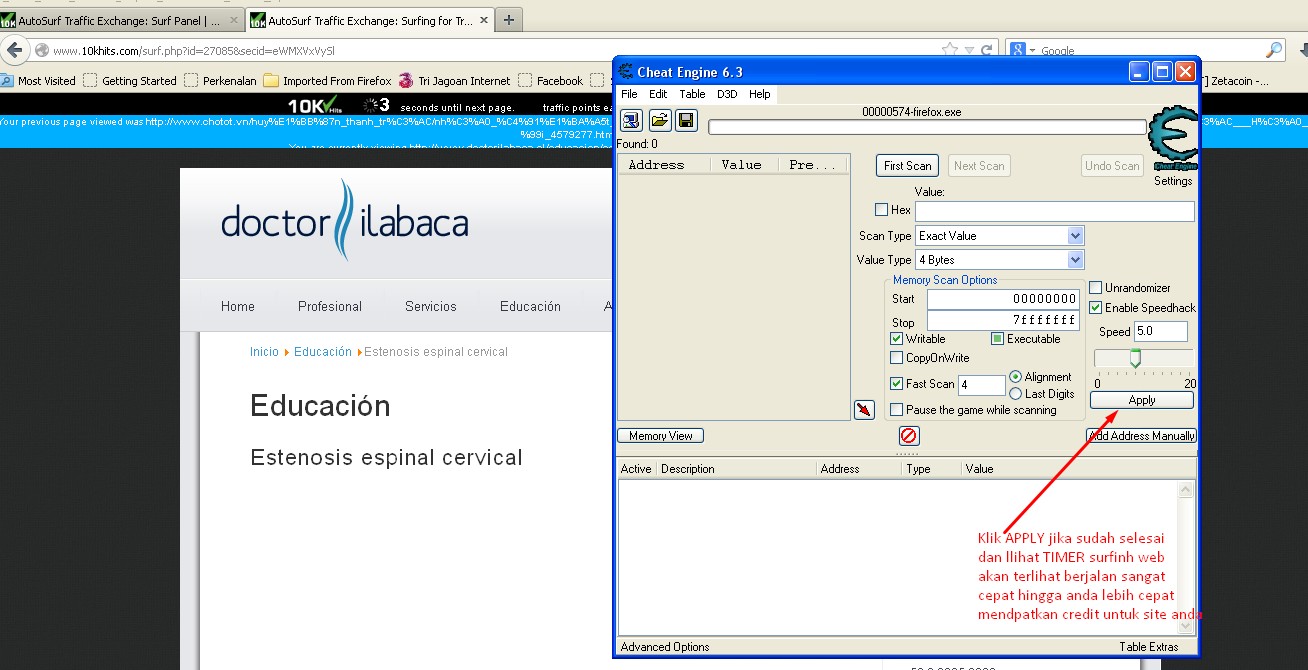Open new tab with plus button
Image resolution: width=1308 pixels, height=670 pixels.
pyautogui.click(x=508, y=19)
